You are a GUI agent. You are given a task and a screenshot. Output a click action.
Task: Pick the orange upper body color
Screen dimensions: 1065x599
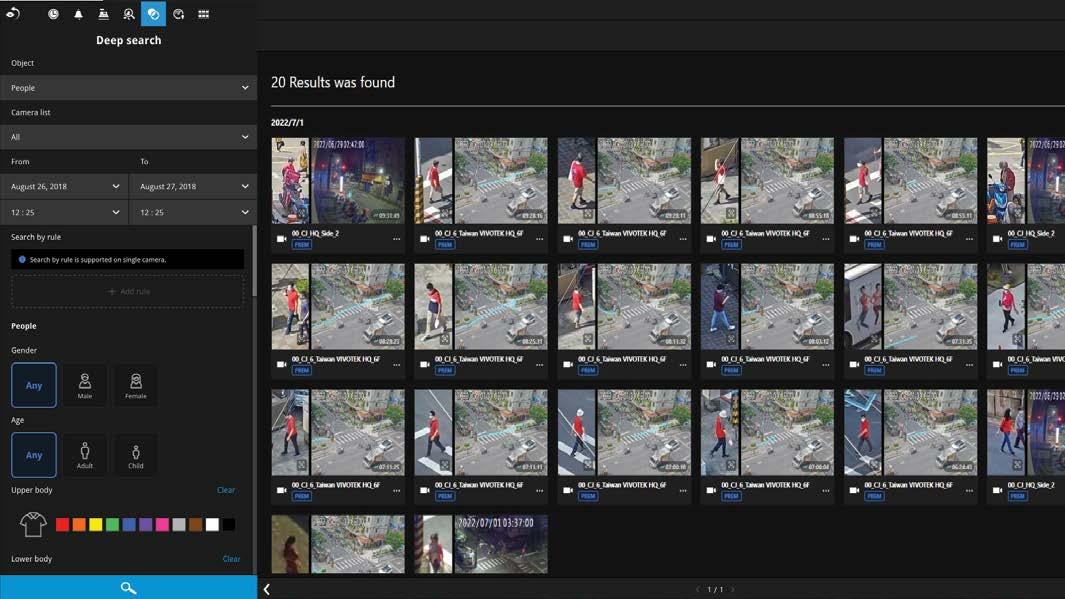pos(79,524)
